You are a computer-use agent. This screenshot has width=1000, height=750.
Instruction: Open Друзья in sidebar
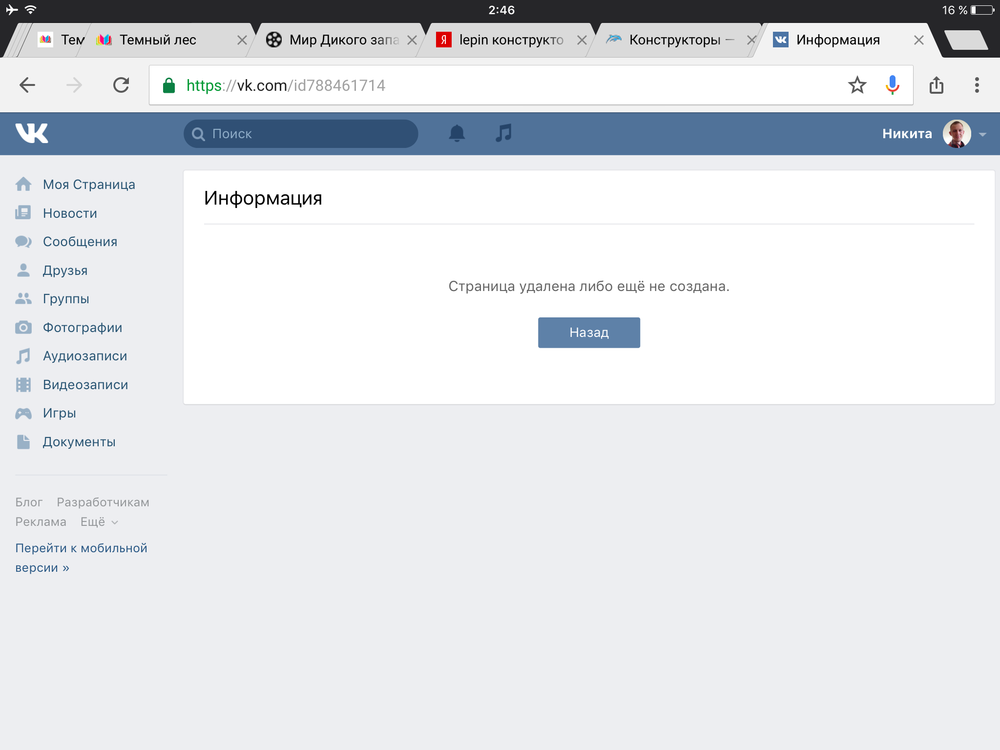[65, 270]
